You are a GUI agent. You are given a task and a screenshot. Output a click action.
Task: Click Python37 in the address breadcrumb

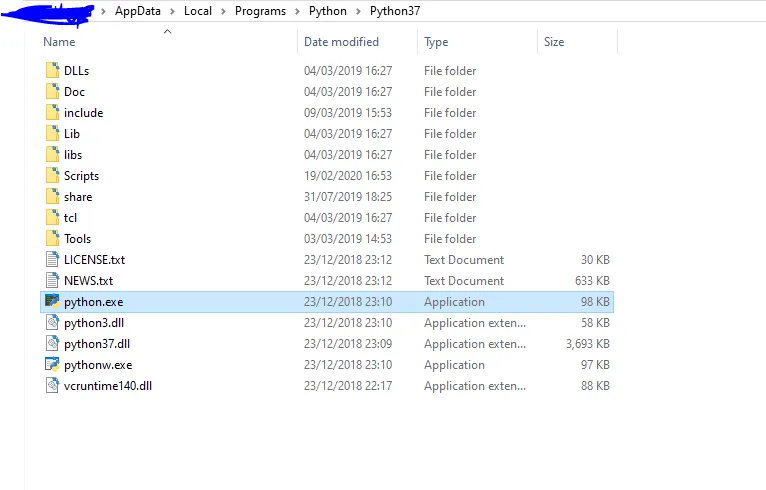(395, 11)
